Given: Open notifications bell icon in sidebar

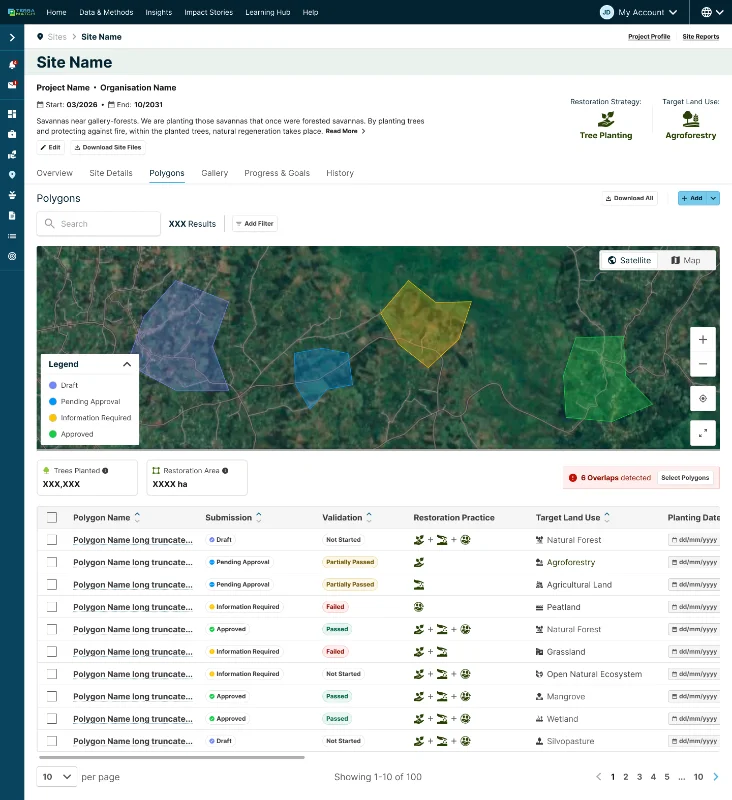Looking at the screenshot, I should (x=12, y=65).
